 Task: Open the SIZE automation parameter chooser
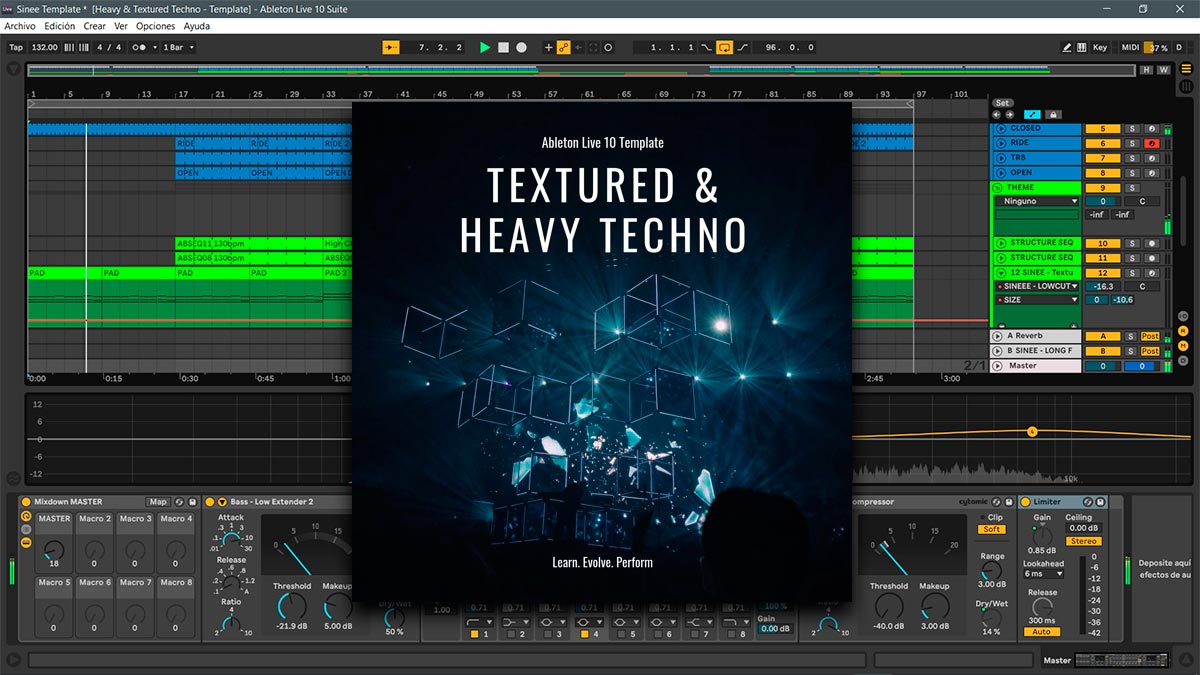1037,300
